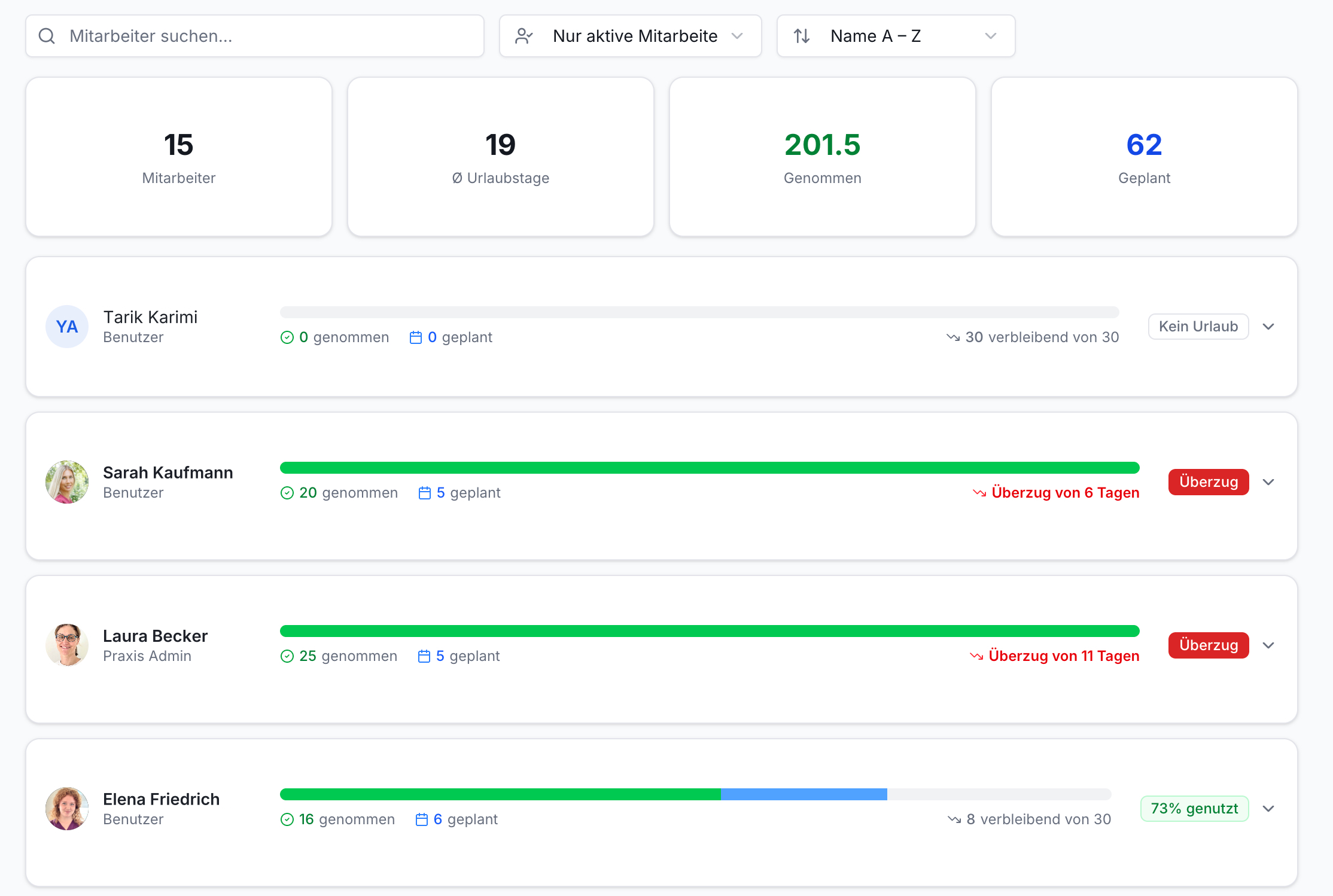This screenshot has width=1333, height=896.
Task: Click Elena Friedrich's vacation progress bar
Action: pyautogui.click(x=695, y=794)
